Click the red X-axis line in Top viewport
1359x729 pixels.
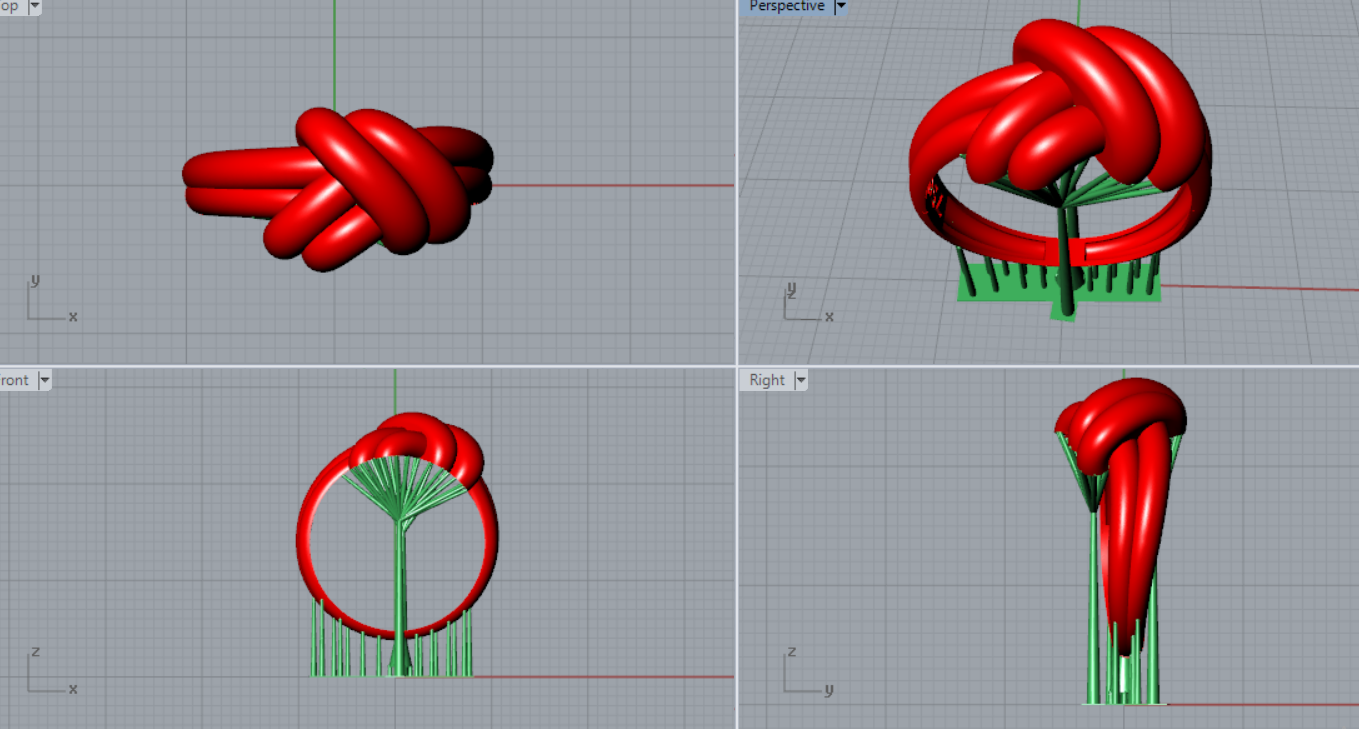click(620, 185)
